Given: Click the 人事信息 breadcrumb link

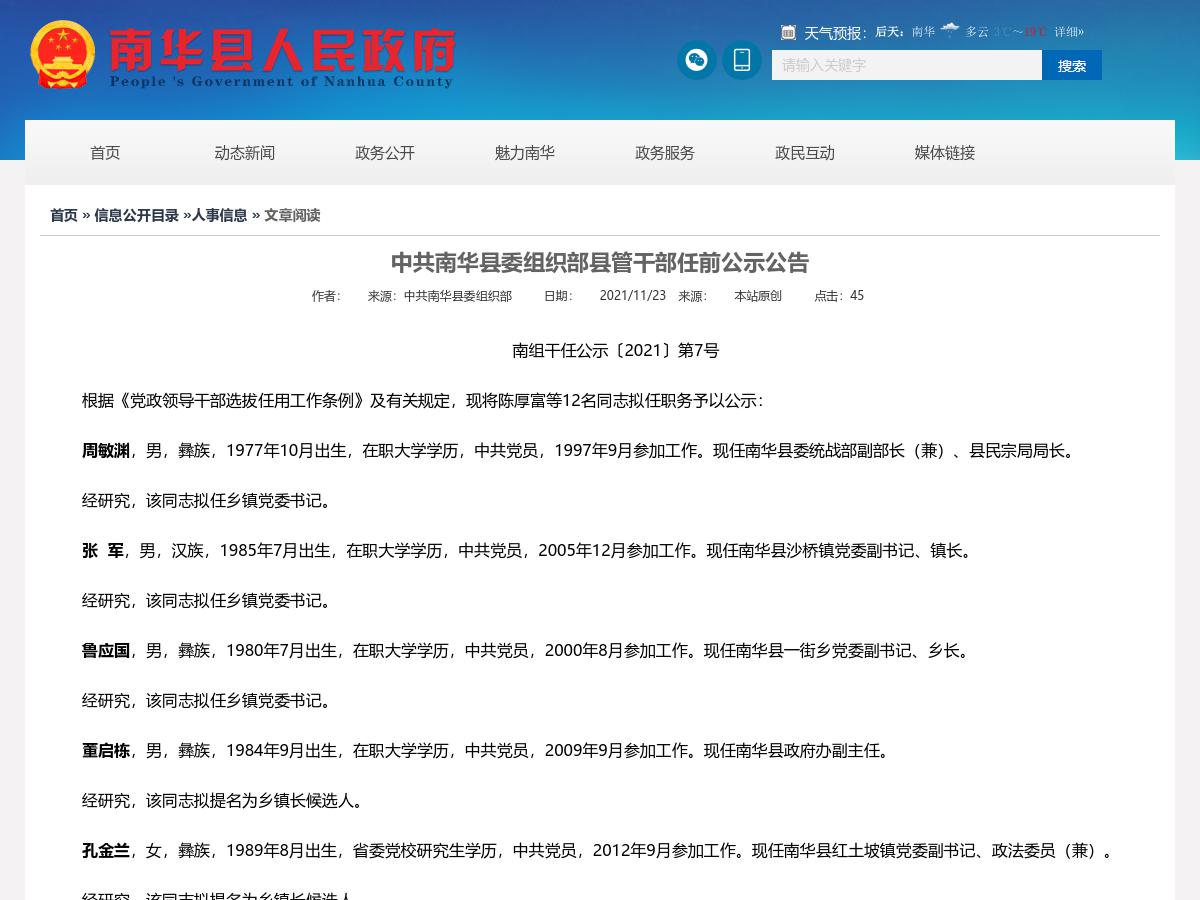Looking at the screenshot, I should point(219,215).
